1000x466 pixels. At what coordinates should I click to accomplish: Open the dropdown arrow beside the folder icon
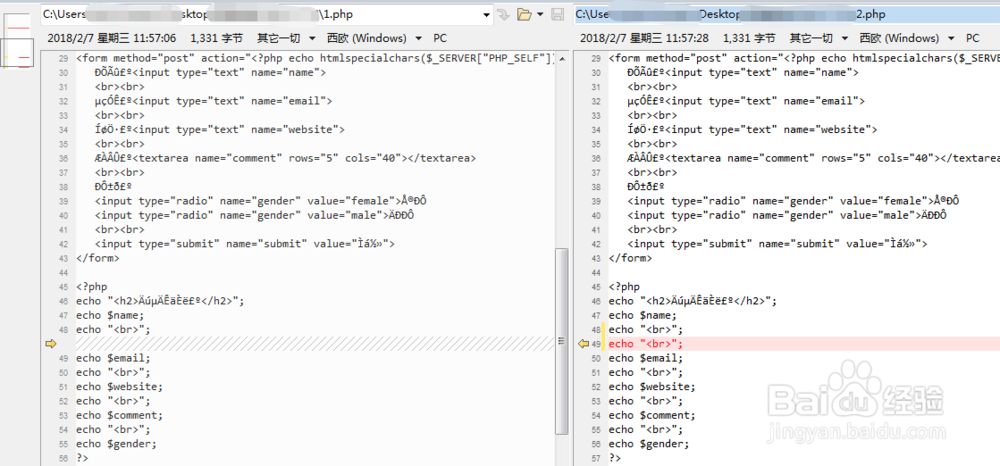tap(540, 14)
